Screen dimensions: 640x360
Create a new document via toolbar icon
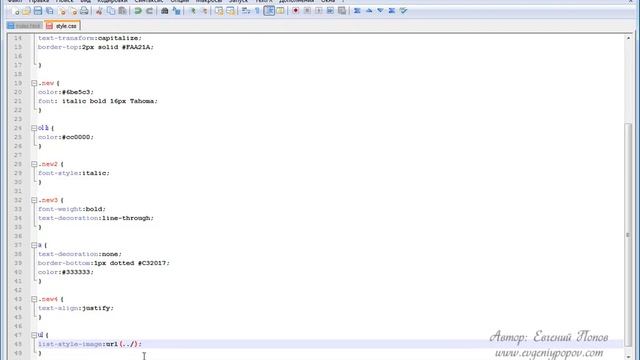16,11
